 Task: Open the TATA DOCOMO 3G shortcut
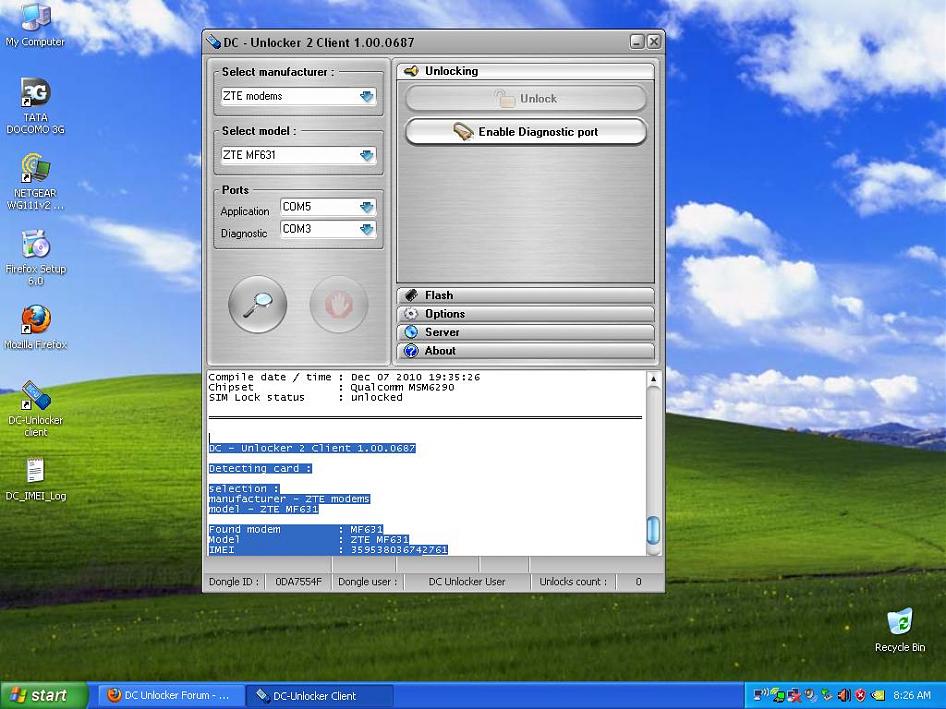coord(35,94)
